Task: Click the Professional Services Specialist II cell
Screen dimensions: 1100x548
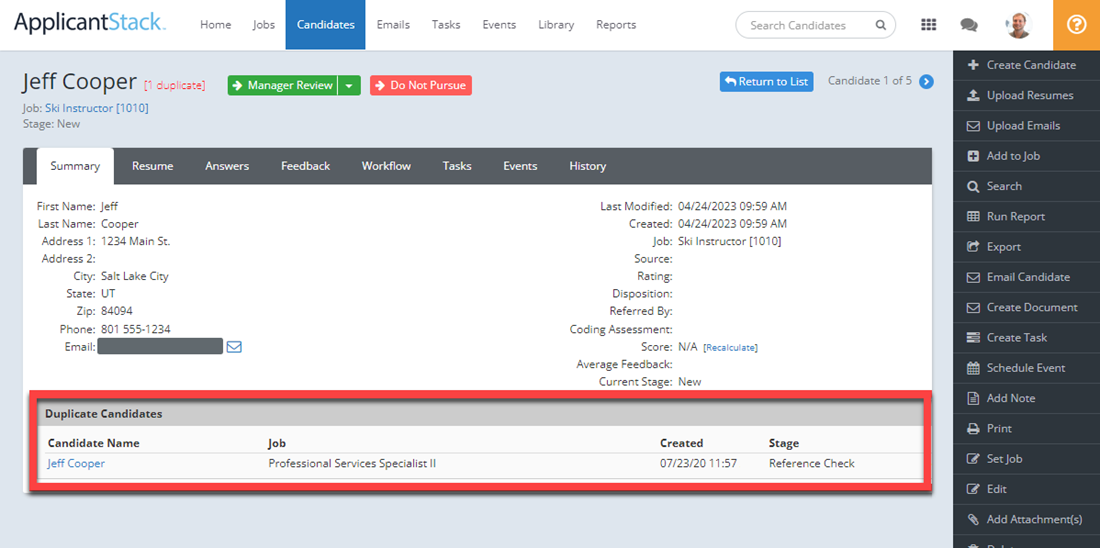Action: tap(353, 464)
